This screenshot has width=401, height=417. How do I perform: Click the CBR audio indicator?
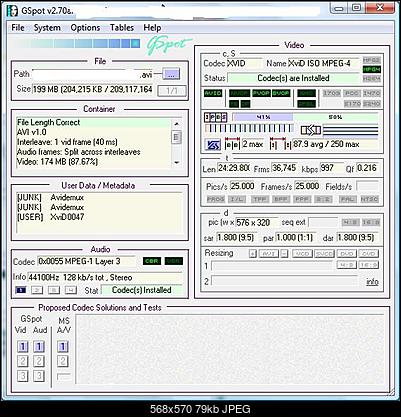coord(152,261)
